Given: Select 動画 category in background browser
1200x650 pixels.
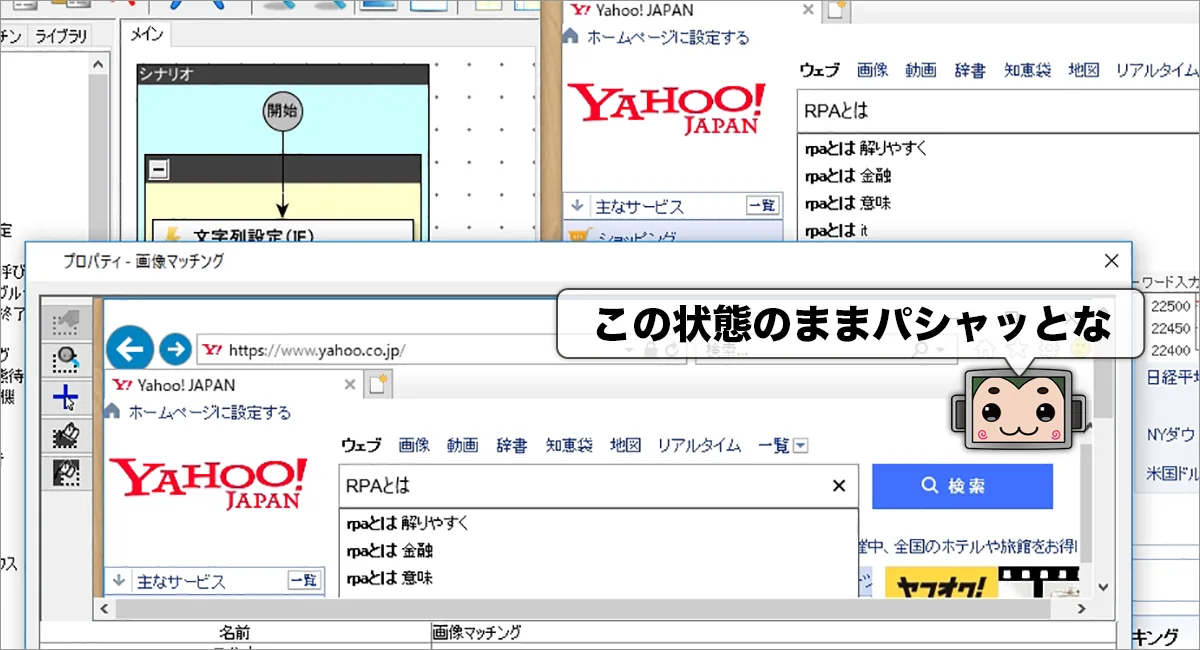Looking at the screenshot, I should (x=921, y=70).
